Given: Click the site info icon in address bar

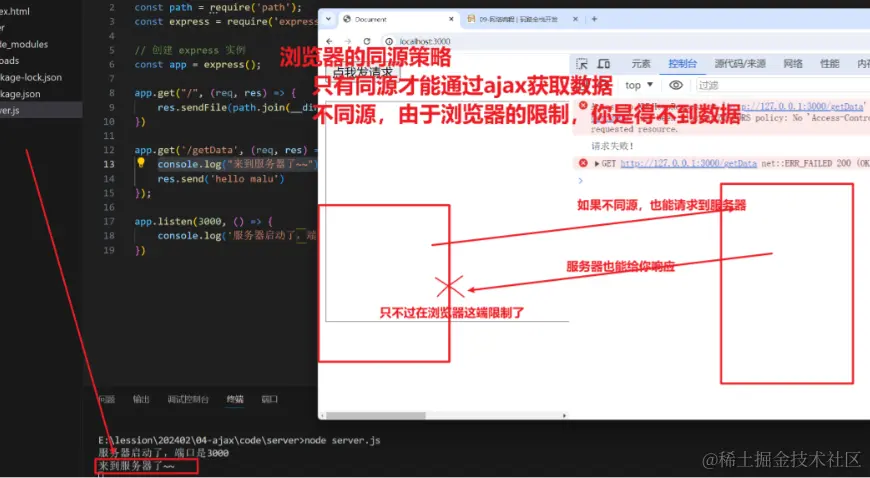Looking at the screenshot, I should point(390,42).
